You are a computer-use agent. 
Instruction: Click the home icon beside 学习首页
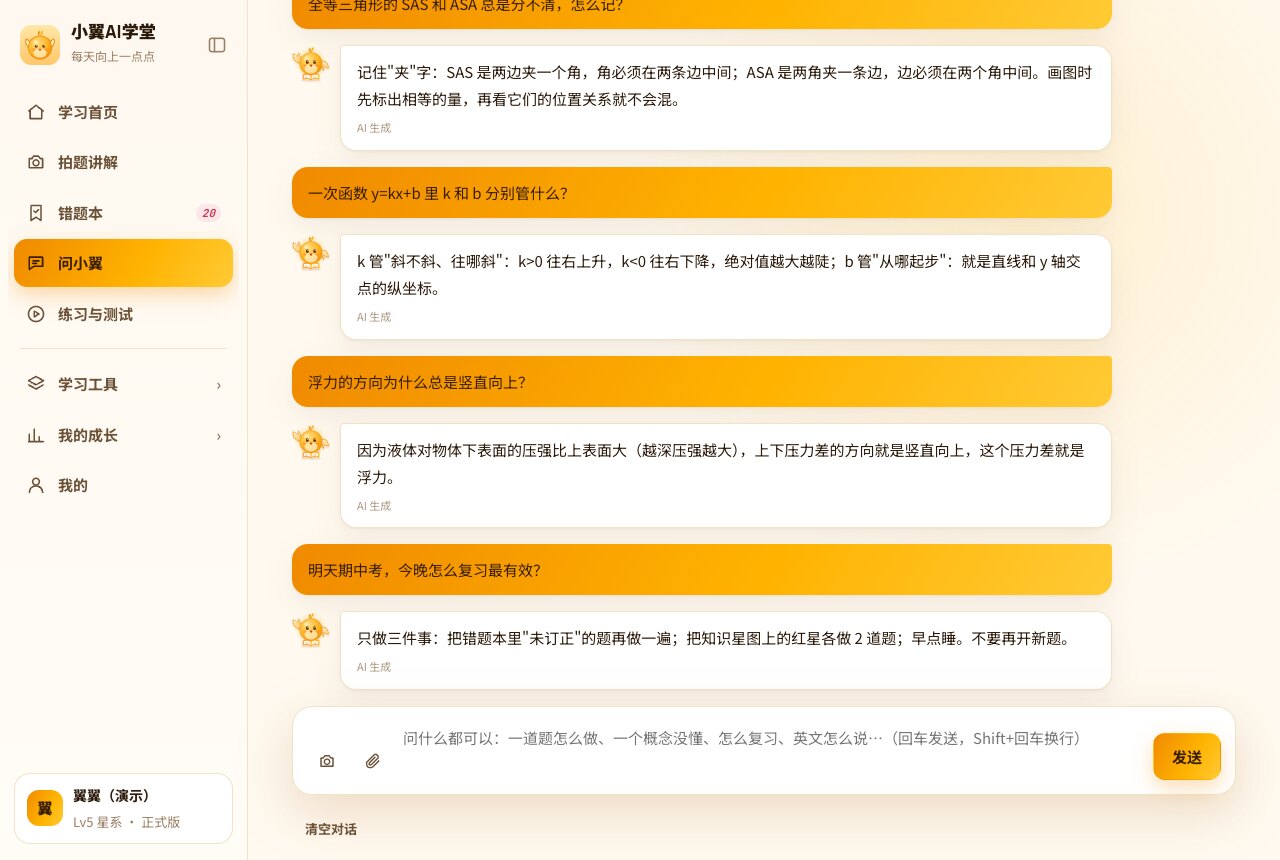pyautogui.click(x=36, y=112)
